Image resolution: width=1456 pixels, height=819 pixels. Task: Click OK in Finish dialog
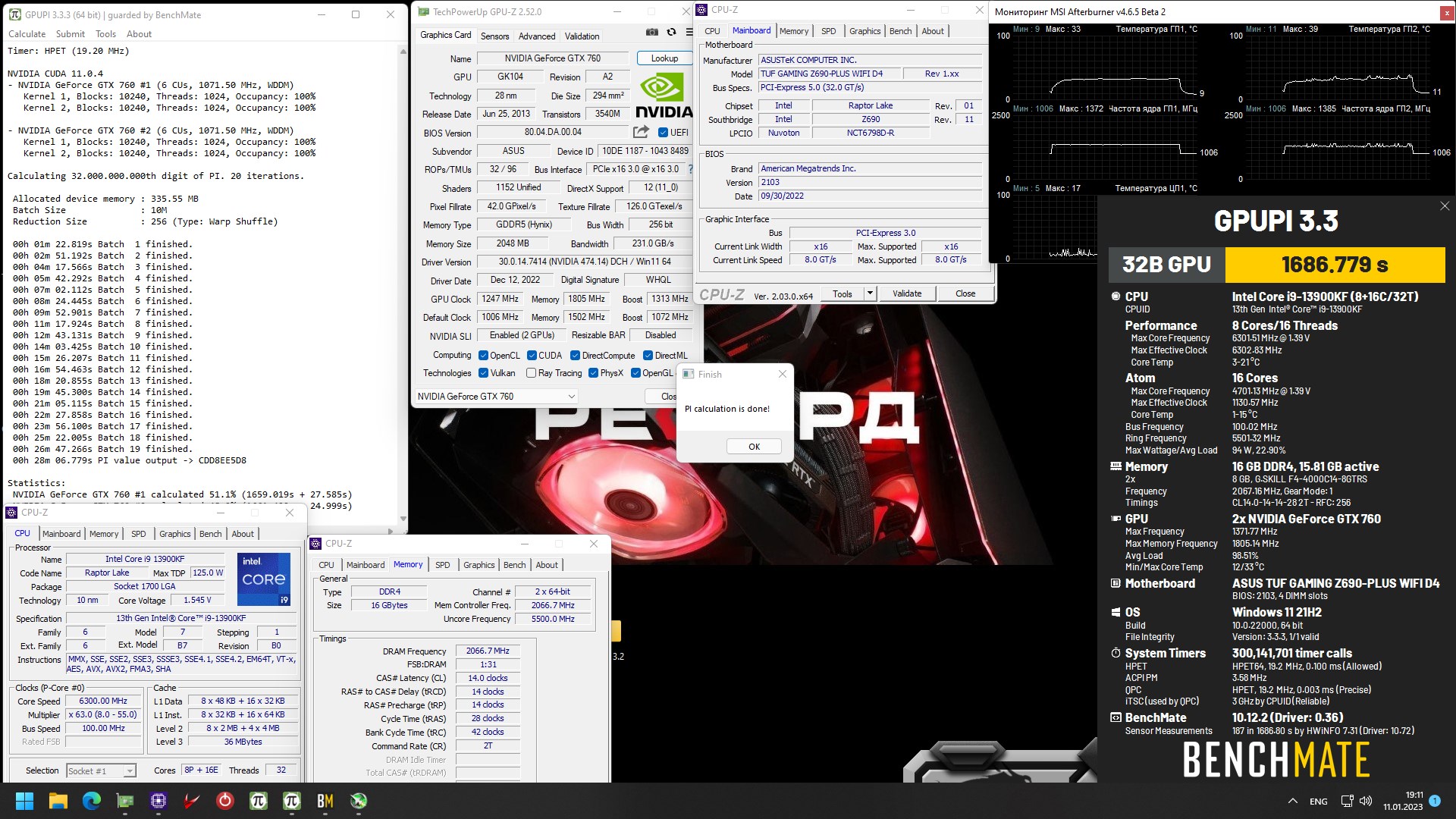pyautogui.click(x=754, y=447)
